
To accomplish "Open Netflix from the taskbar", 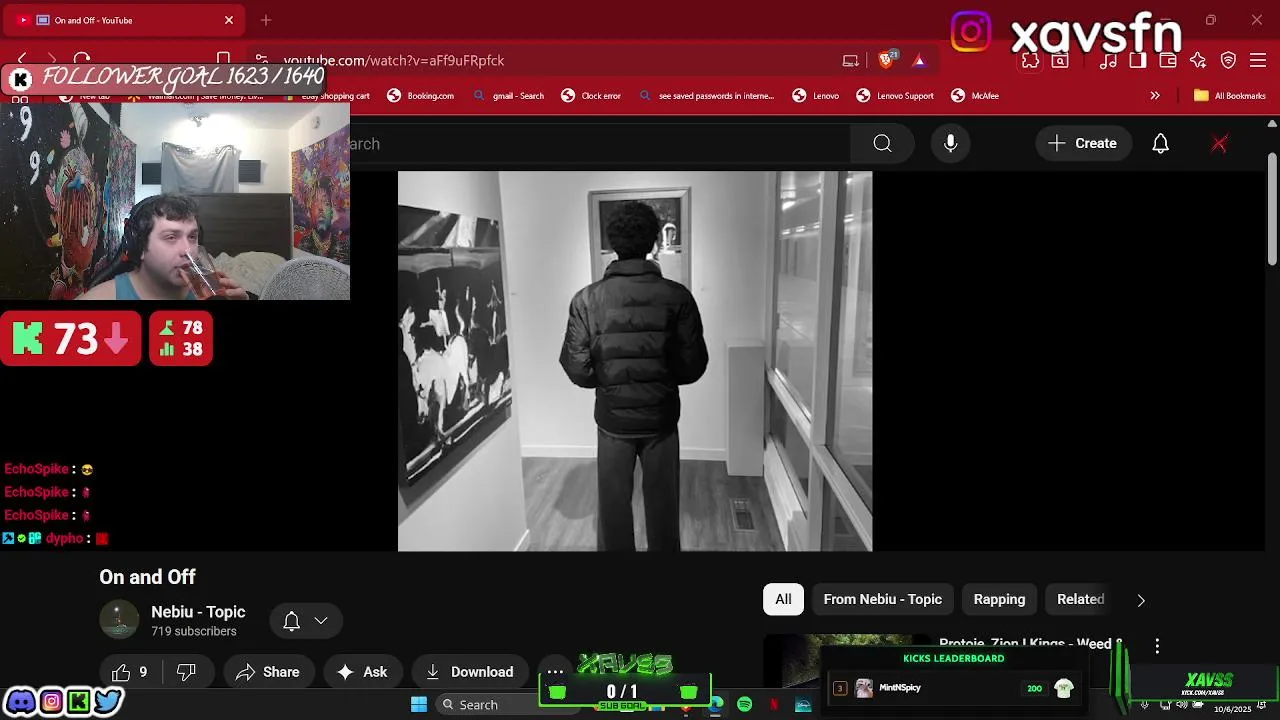I will coord(774,704).
